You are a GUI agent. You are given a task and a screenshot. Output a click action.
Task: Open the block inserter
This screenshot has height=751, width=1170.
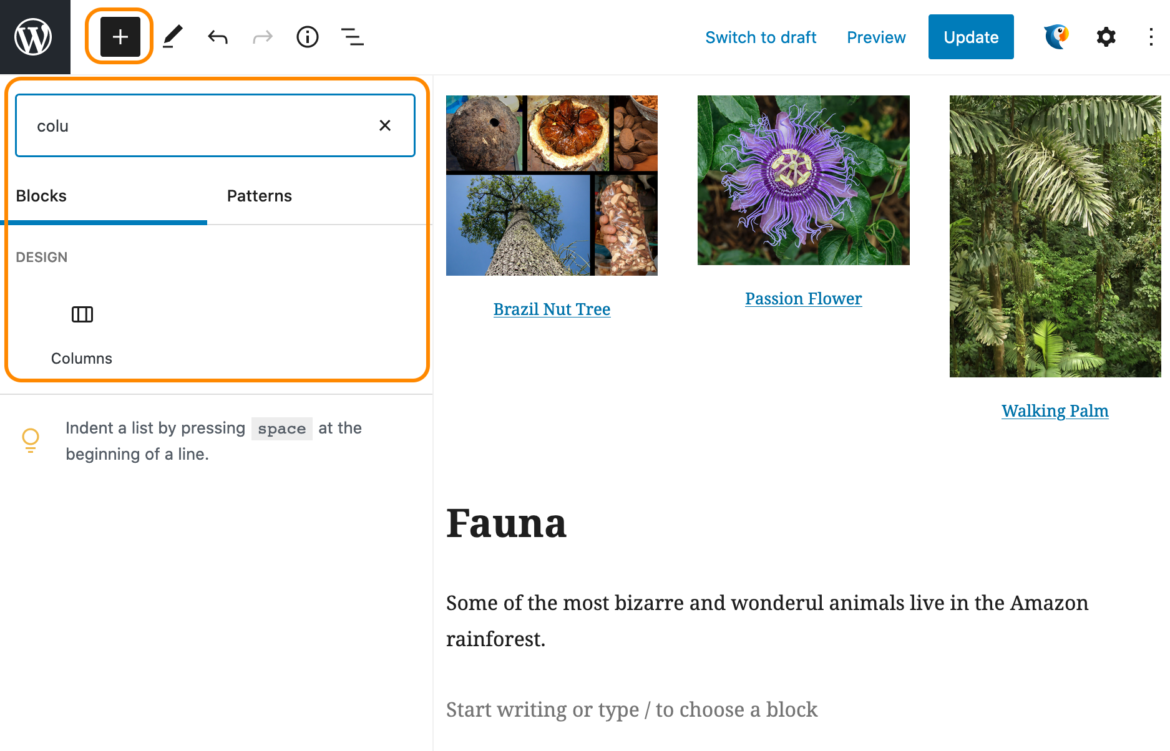(119, 37)
